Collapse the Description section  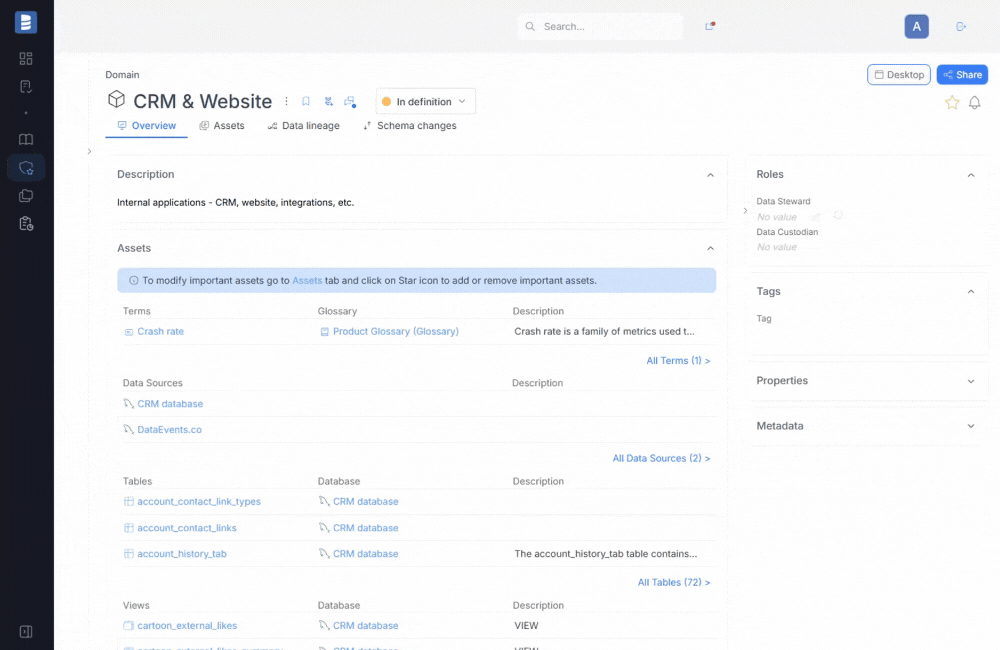710,175
